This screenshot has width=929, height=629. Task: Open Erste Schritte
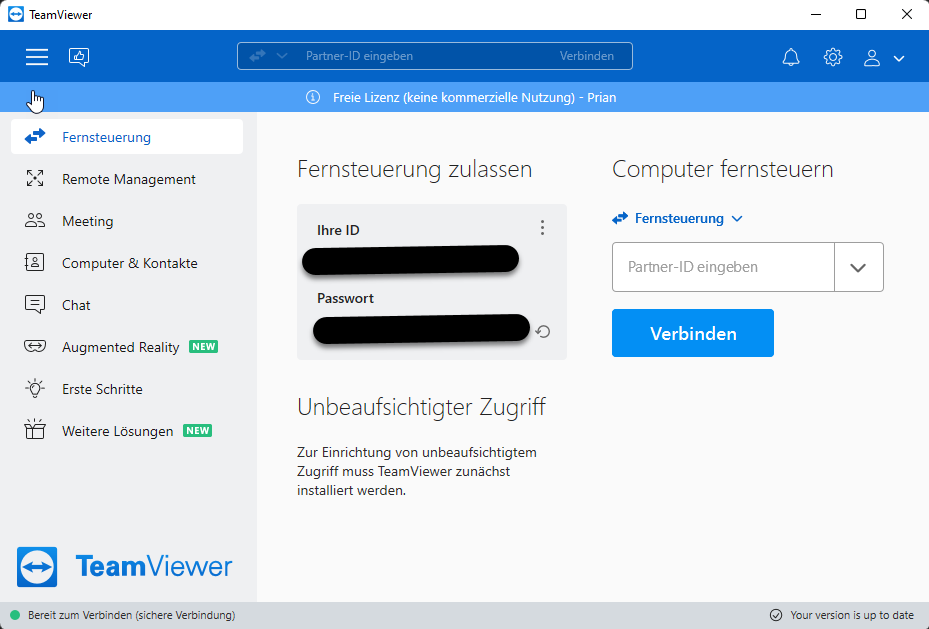(x=127, y=389)
